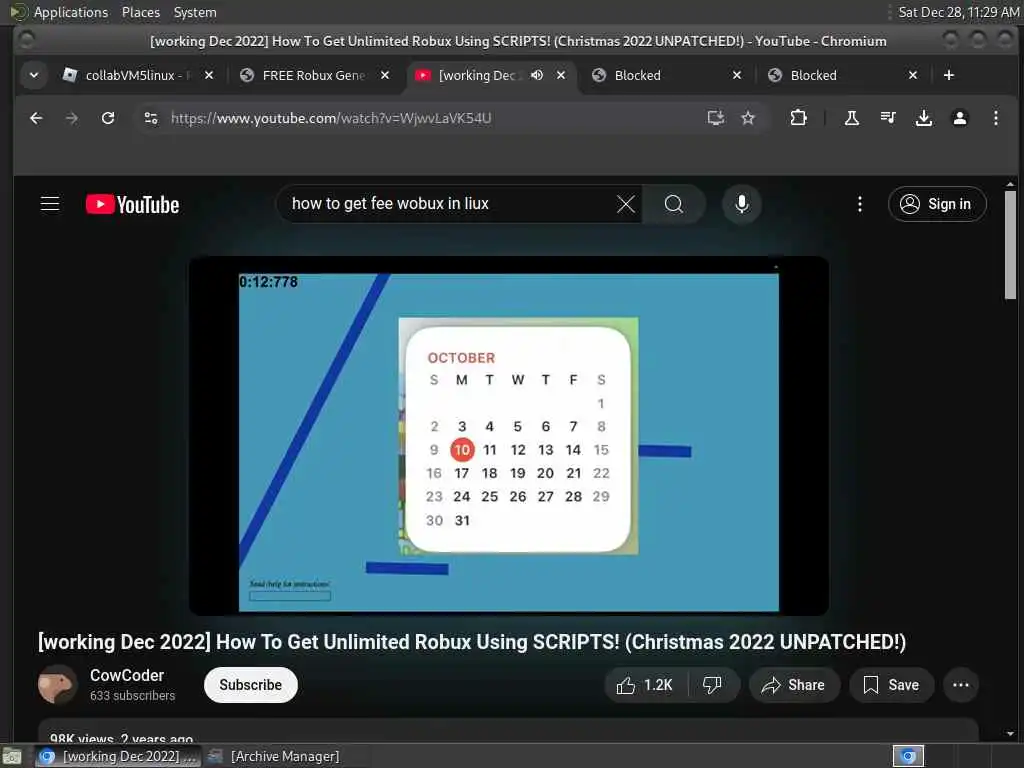Open the Places menu
The image size is (1024, 768).
point(141,12)
